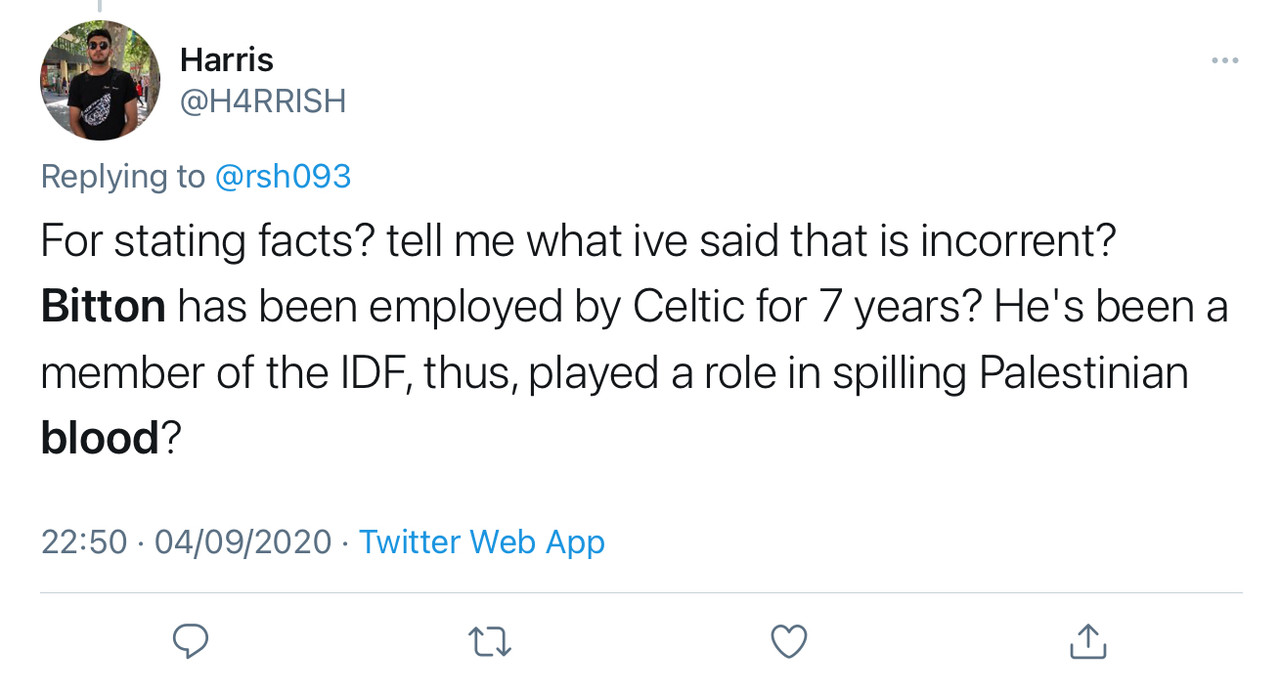The height and width of the screenshot is (684, 1280).
Task: Open the three-dot more options menu
Action: [1224, 61]
